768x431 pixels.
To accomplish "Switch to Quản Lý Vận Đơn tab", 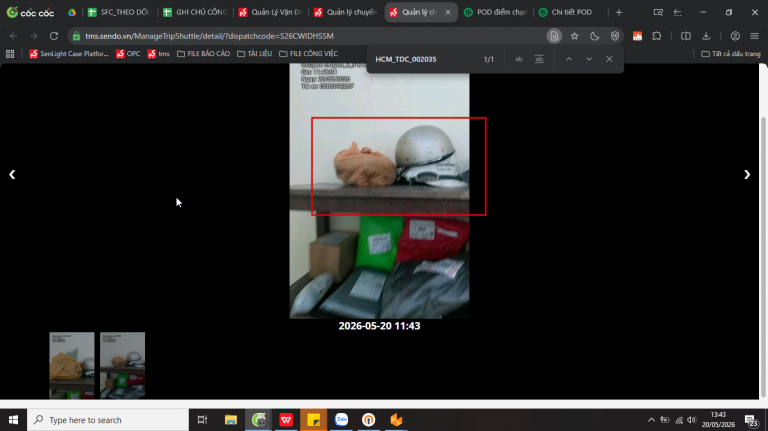I will (x=271, y=12).
